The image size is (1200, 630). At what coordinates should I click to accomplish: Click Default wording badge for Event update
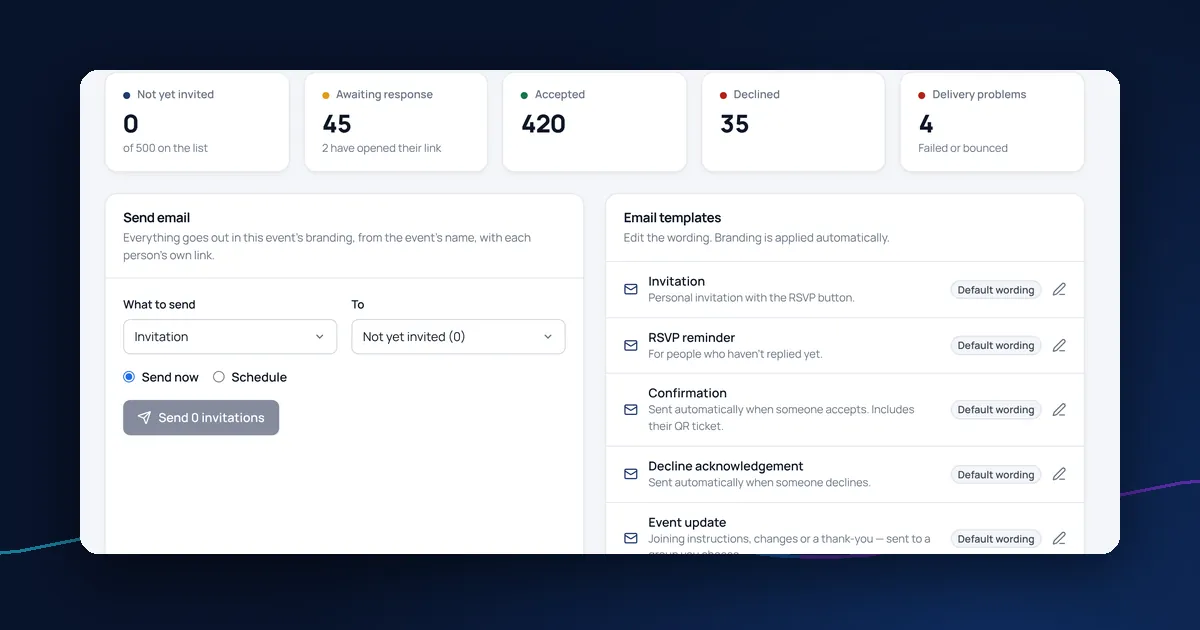tap(996, 539)
